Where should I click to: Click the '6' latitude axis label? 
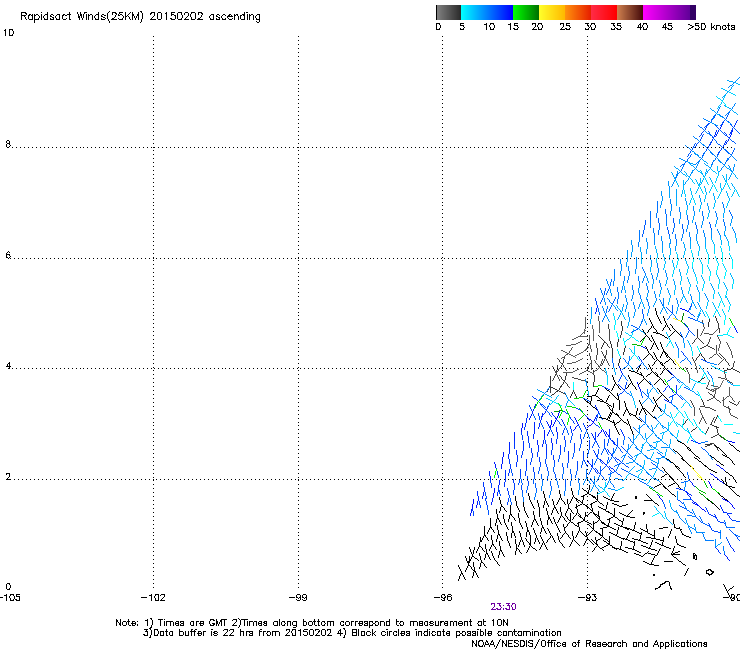[x=8, y=255]
